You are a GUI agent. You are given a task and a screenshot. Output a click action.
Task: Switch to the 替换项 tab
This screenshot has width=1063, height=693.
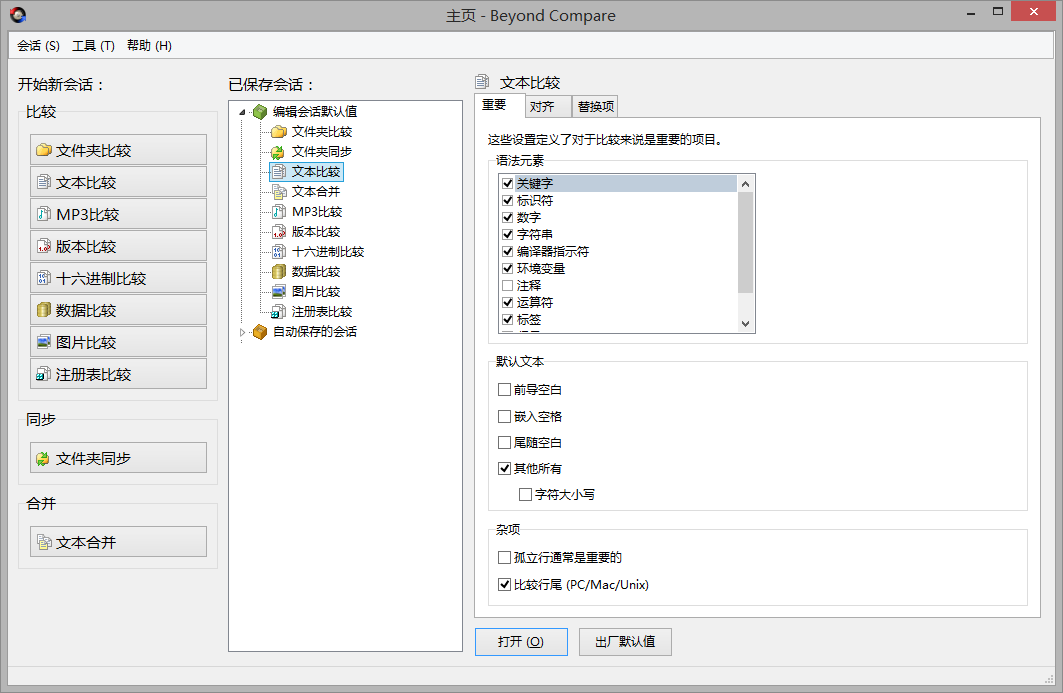pyautogui.click(x=596, y=107)
